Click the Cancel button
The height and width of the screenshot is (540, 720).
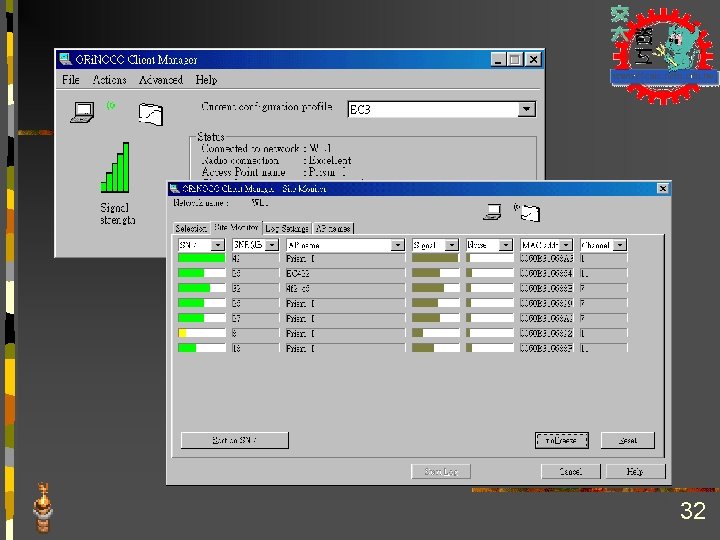(571, 471)
